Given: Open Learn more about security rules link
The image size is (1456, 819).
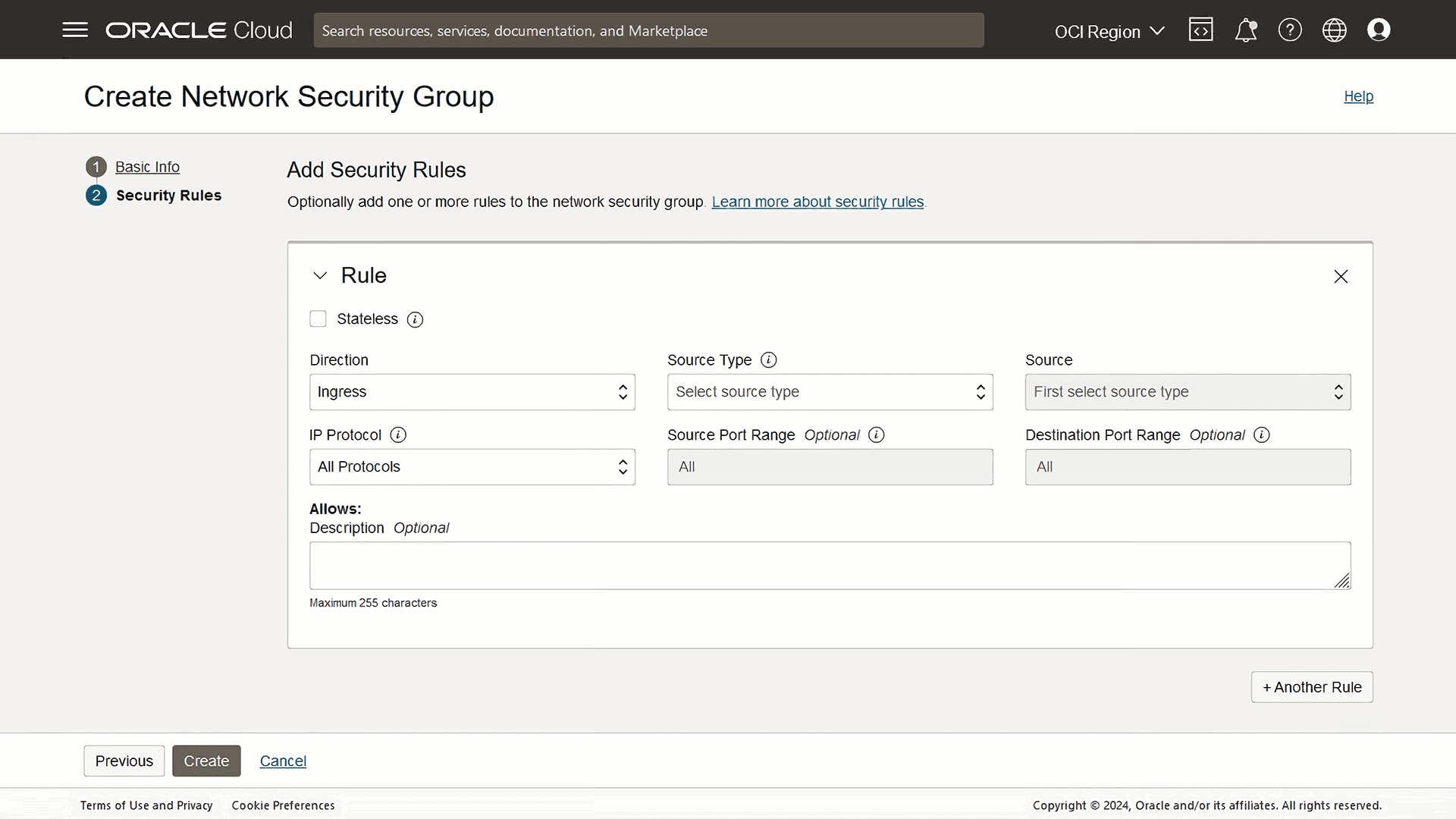Looking at the screenshot, I should [817, 202].
